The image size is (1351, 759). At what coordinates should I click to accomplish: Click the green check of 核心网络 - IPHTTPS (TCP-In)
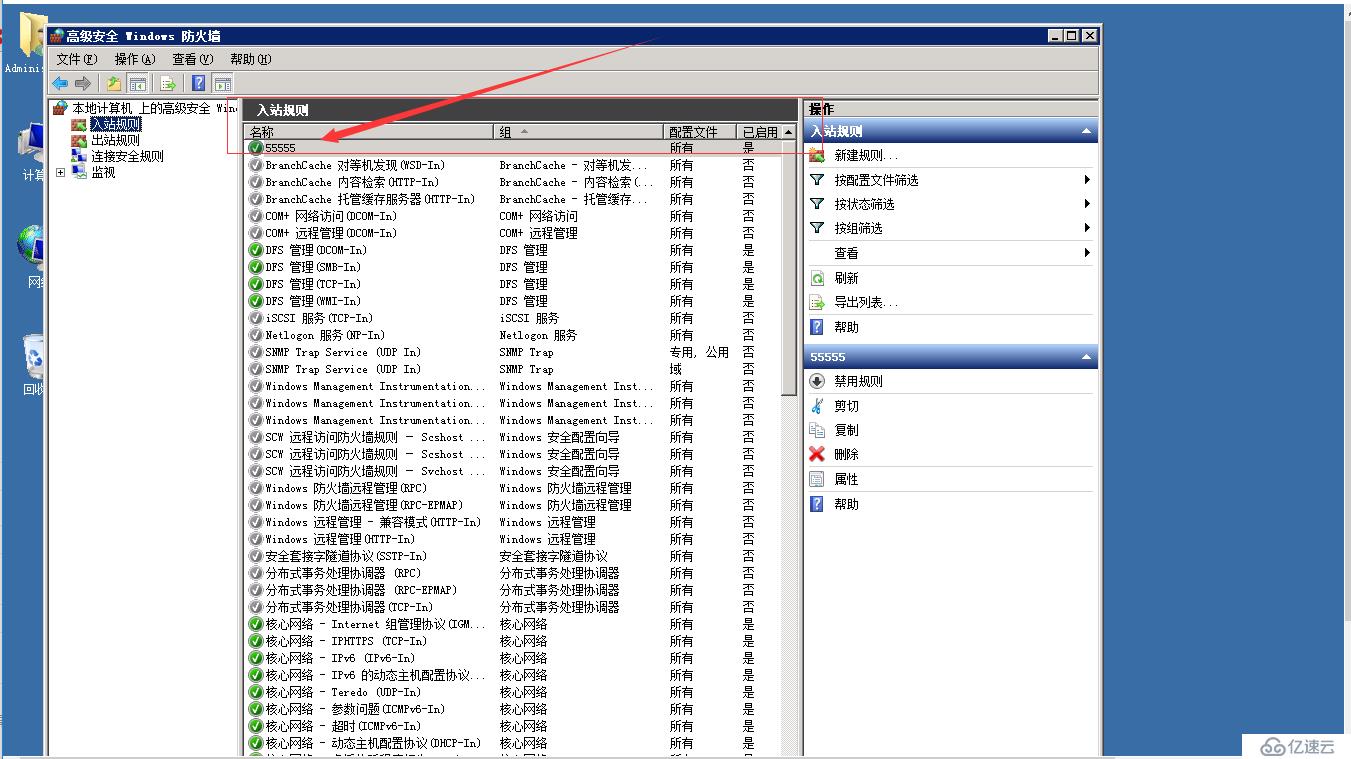(x=256, y=641)
